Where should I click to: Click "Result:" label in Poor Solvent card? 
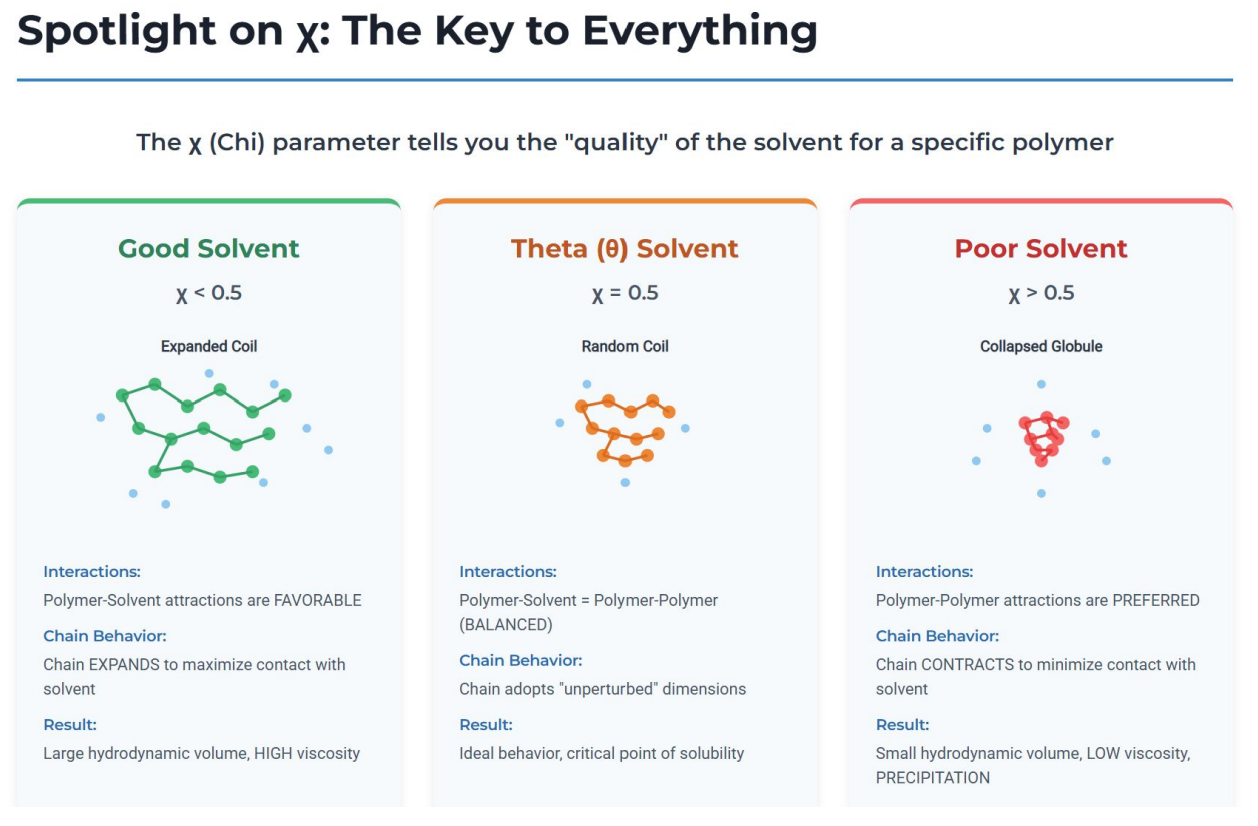pyautogui.click(x=902, y=725)
